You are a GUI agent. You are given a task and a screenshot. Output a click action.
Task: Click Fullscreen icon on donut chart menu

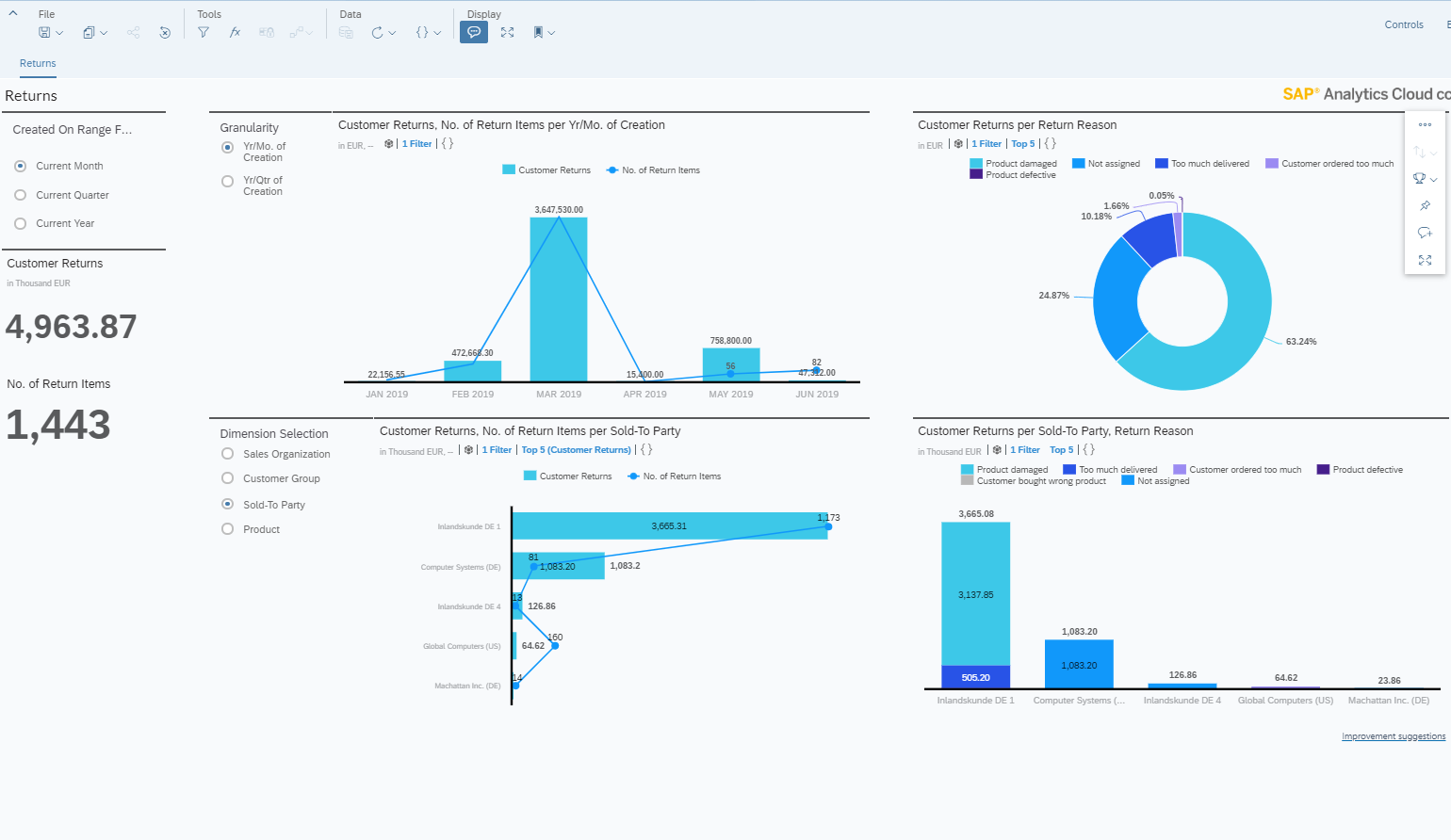point(1425,260)
